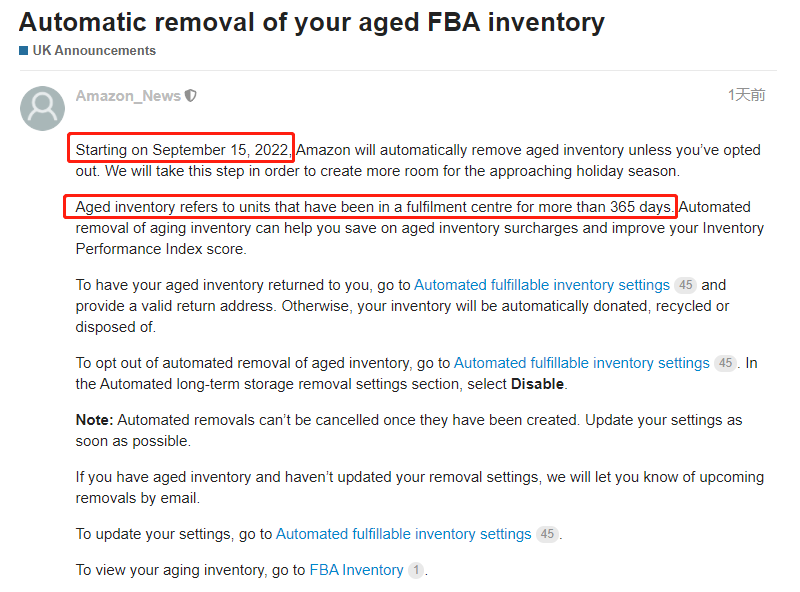Open settings link after 'To update your settings'
The height and width of the screenshot is (592, 800).
tap(403, 534)
